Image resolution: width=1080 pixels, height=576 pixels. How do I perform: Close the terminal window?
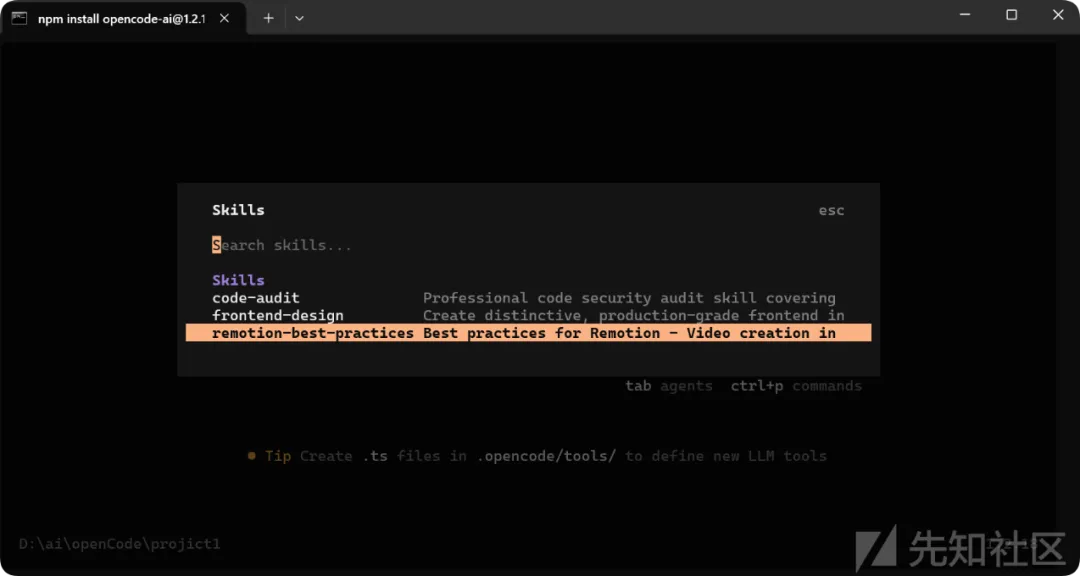[x=1058, y=15]
